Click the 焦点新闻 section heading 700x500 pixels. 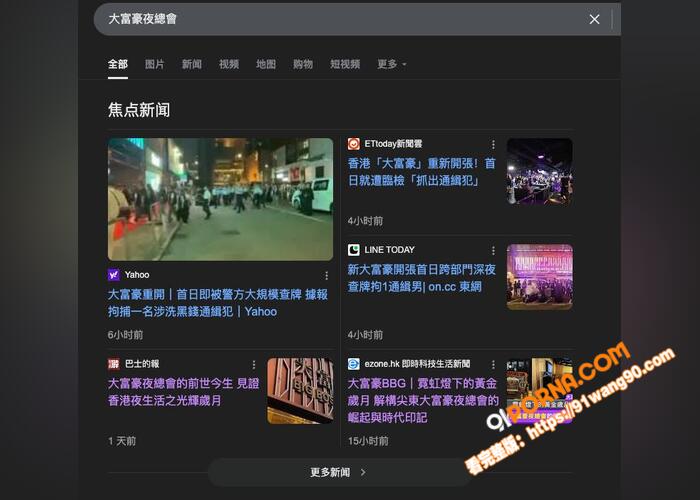[x=139, y=109]
